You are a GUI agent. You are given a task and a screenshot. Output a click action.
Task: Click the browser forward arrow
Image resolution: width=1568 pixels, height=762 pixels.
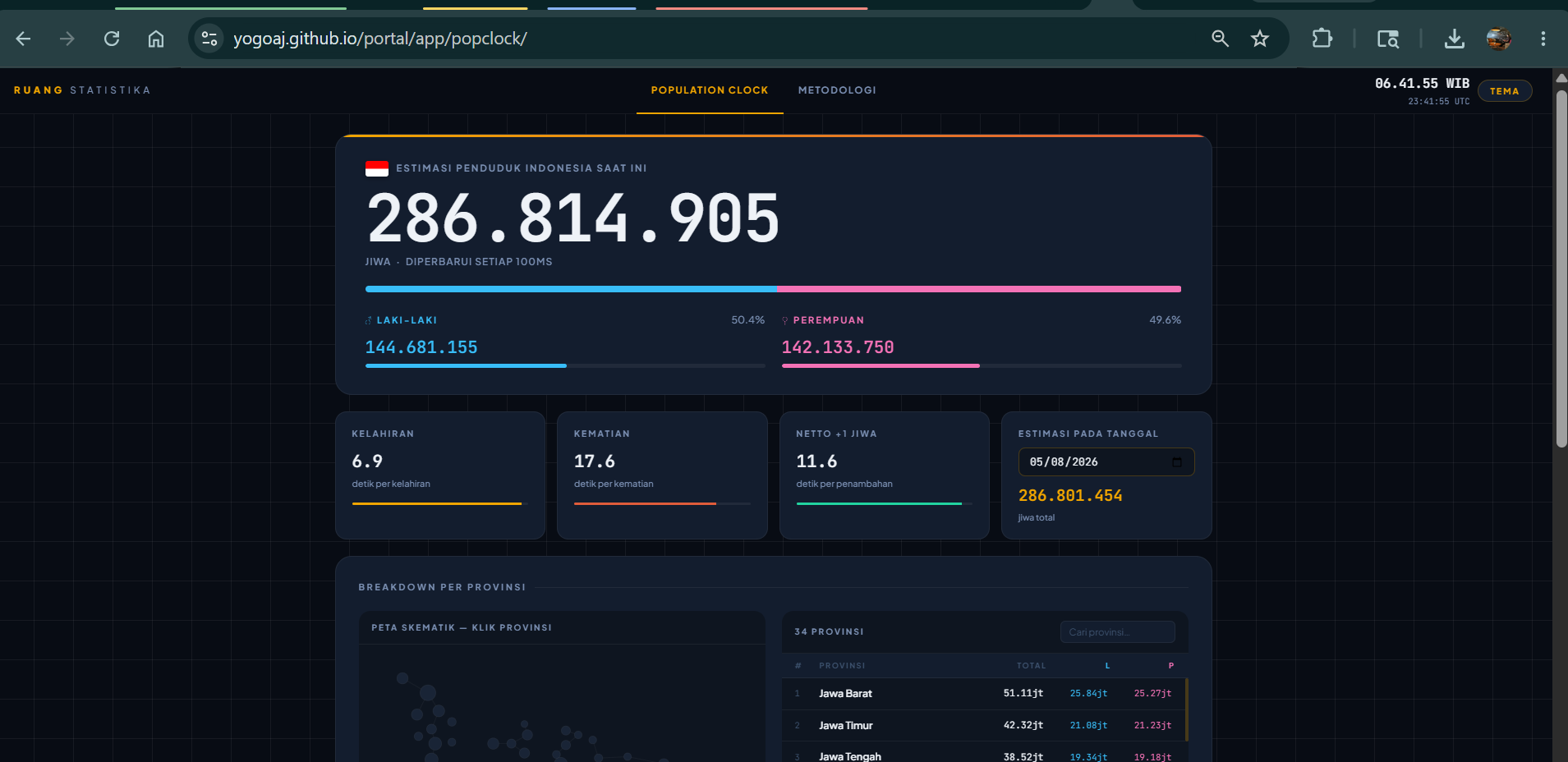point(67,39)
